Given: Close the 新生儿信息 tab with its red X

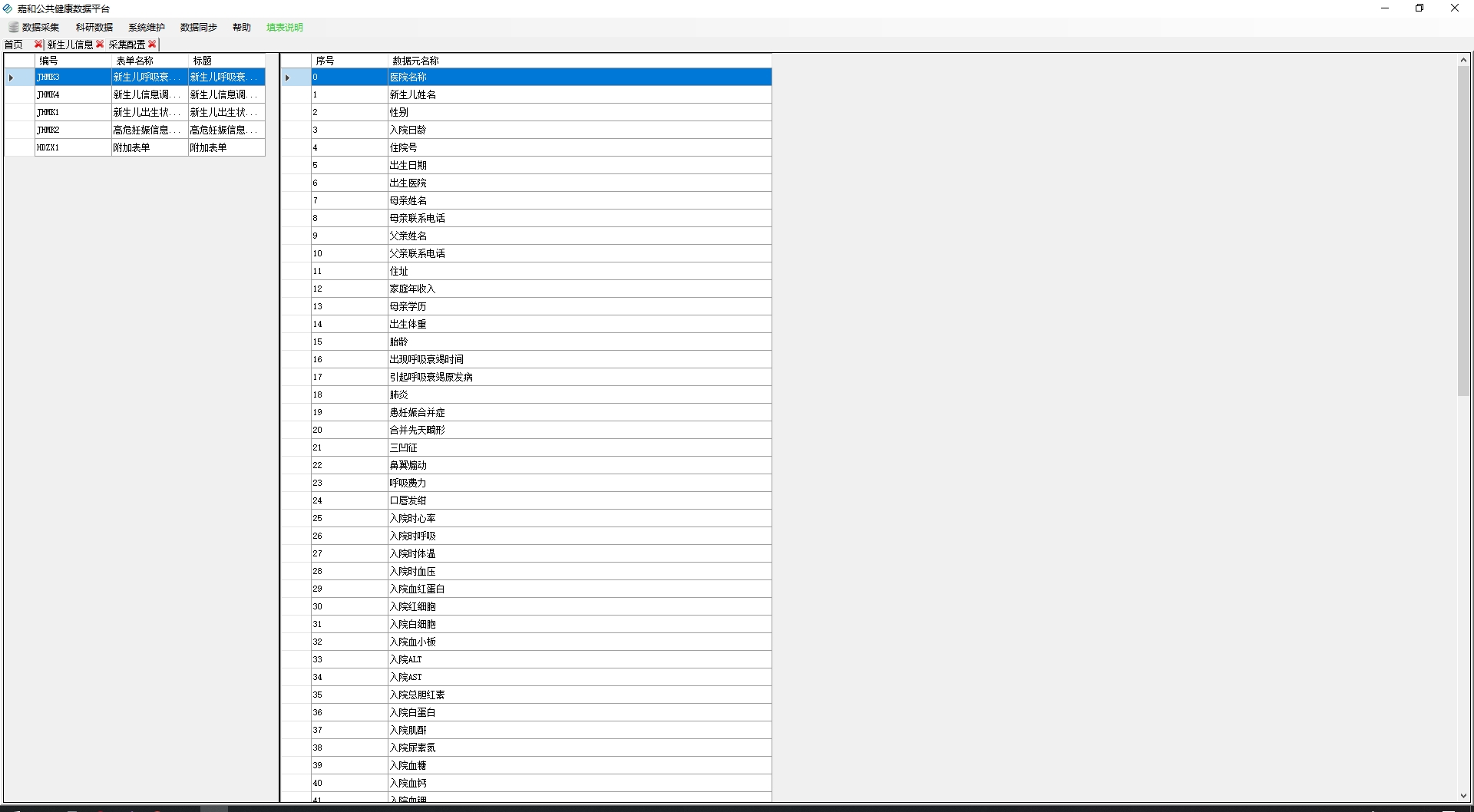Looking at the screenshot, I should 100,45.
